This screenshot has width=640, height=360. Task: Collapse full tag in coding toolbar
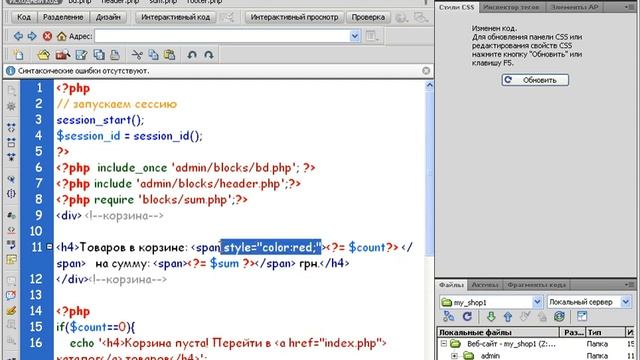(11, 128)
